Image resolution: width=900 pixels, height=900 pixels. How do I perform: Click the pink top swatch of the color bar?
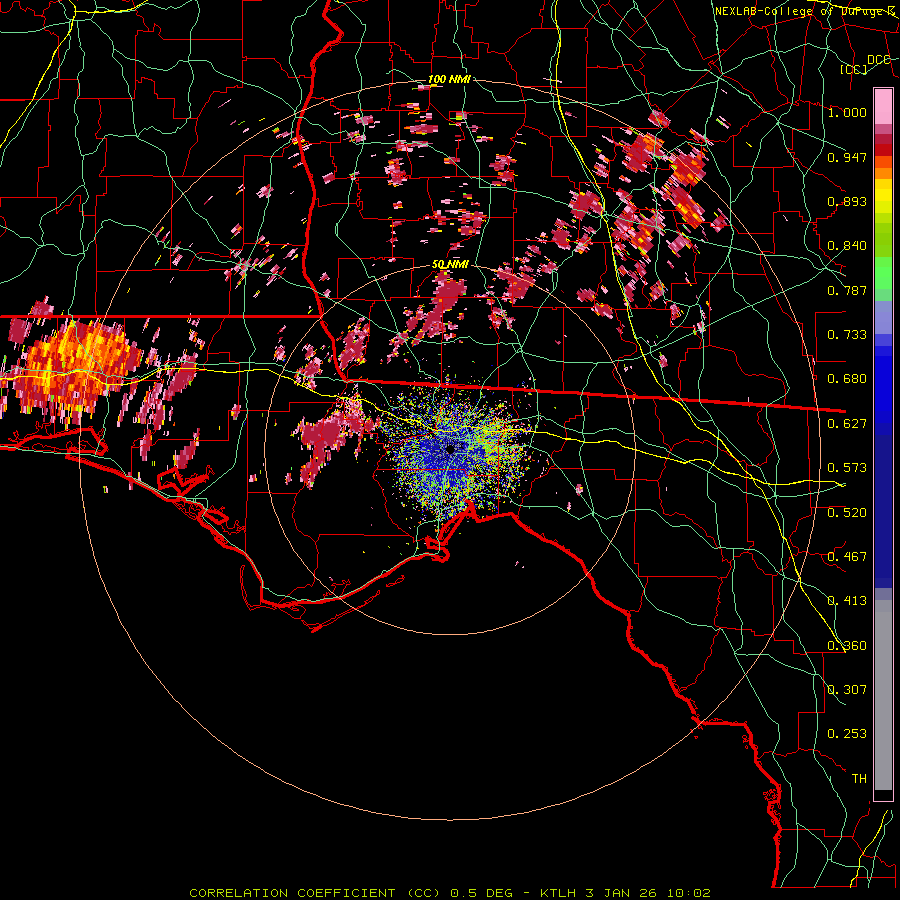click(883, 106)
